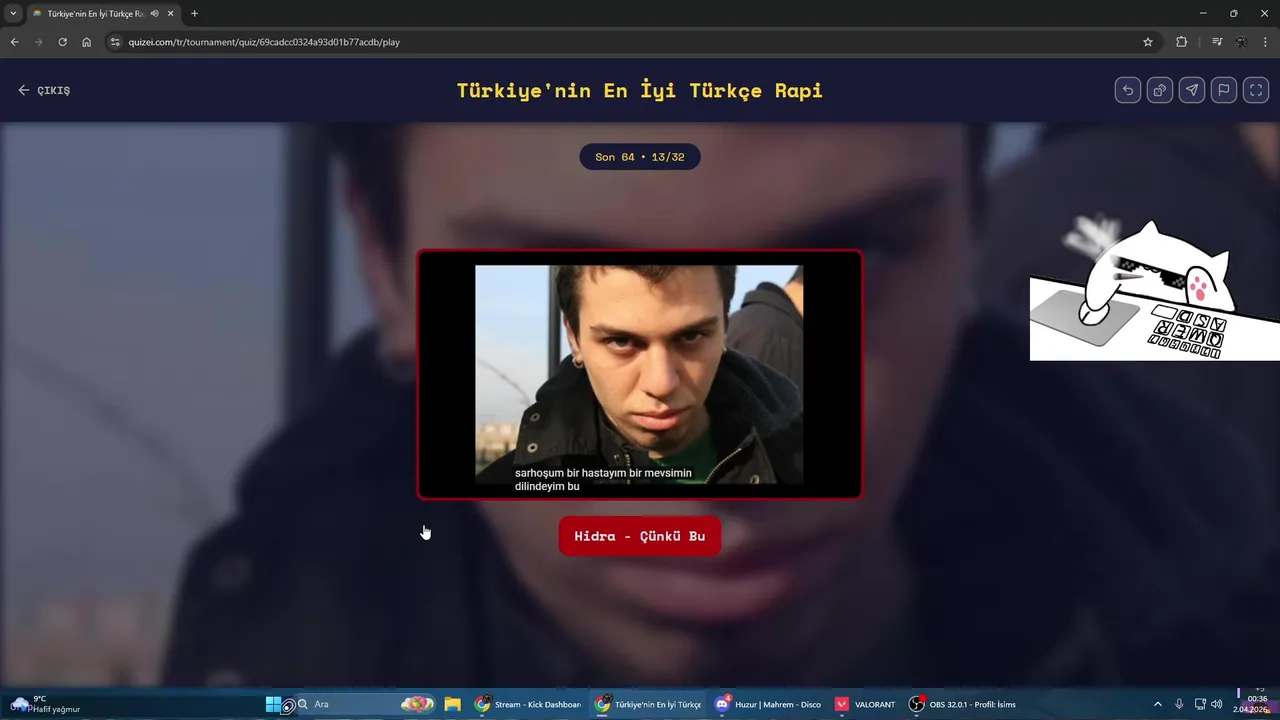Click the network icon in system tray
This screenshot has width=1280, height=720.
pos(1200,704)
